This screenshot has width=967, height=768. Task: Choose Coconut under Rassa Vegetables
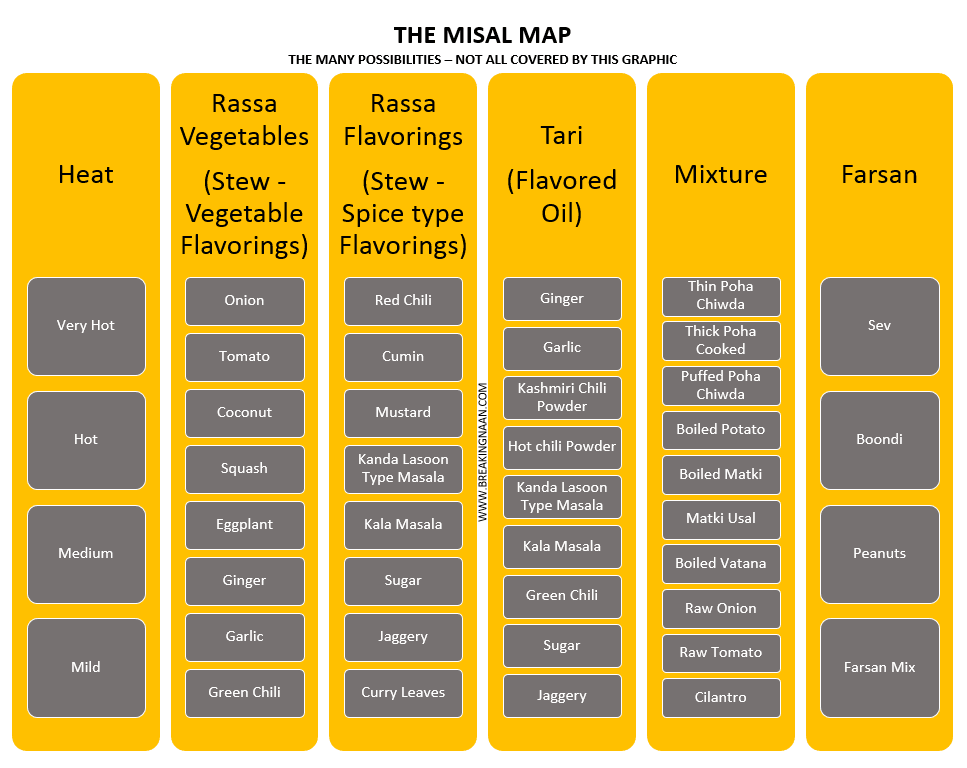(x=245, y=413)
